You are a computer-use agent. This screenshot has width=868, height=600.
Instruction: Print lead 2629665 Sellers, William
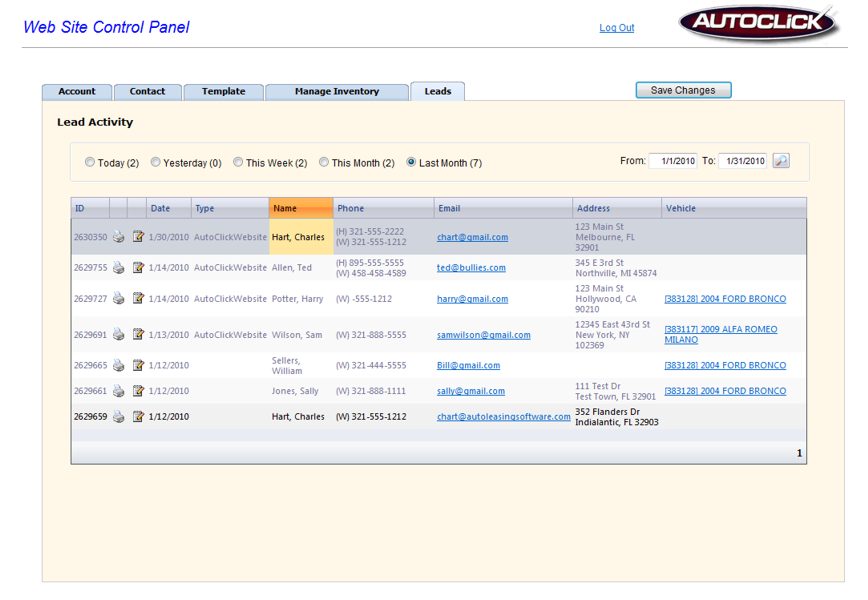[x=118, y=365]
